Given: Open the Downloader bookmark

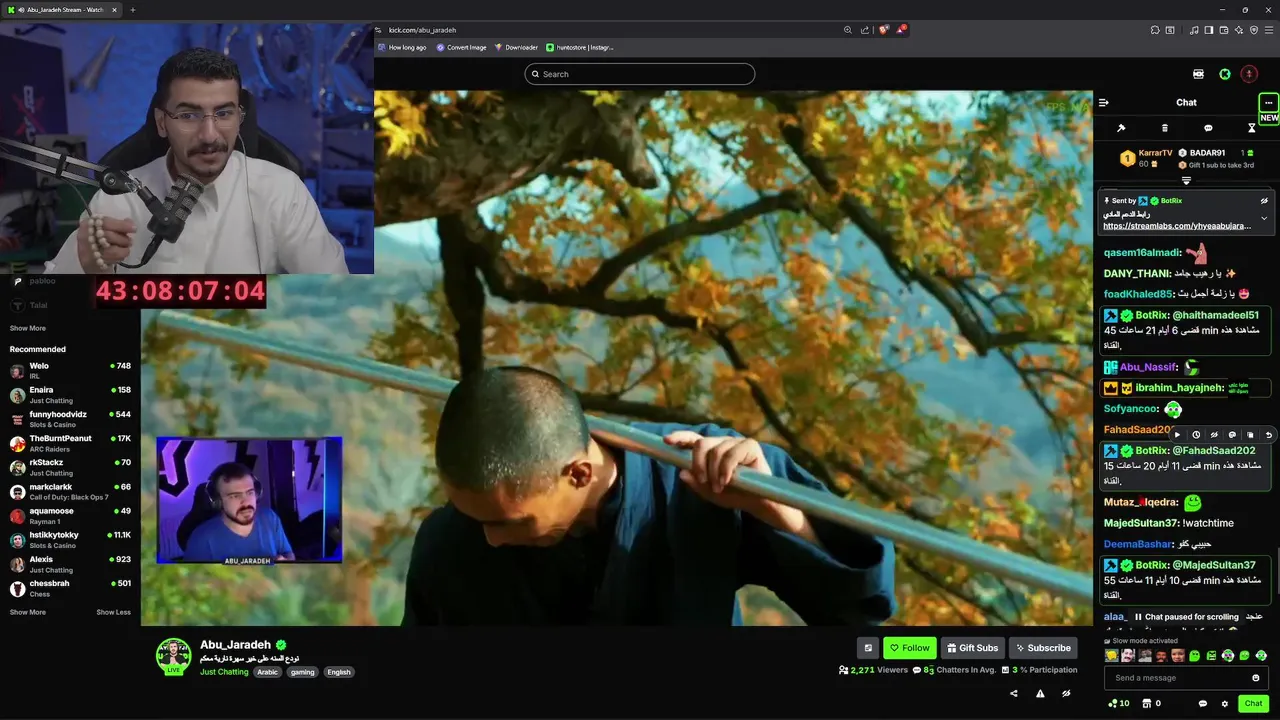Looking at the screenshot, I should click(516, 47).
